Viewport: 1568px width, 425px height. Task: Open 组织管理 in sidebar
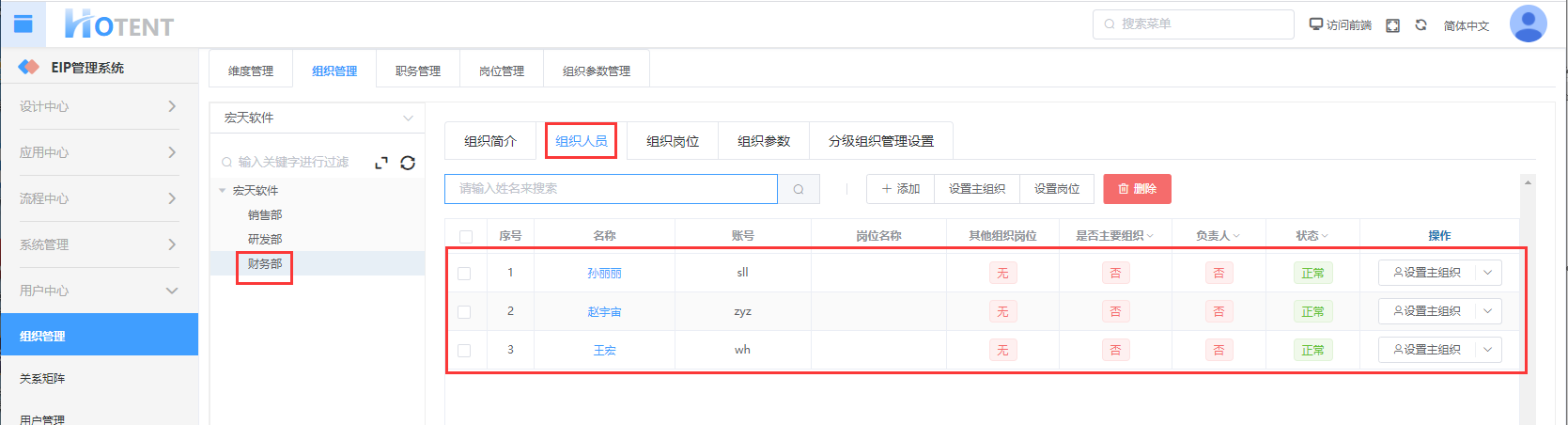coord(99,336)
